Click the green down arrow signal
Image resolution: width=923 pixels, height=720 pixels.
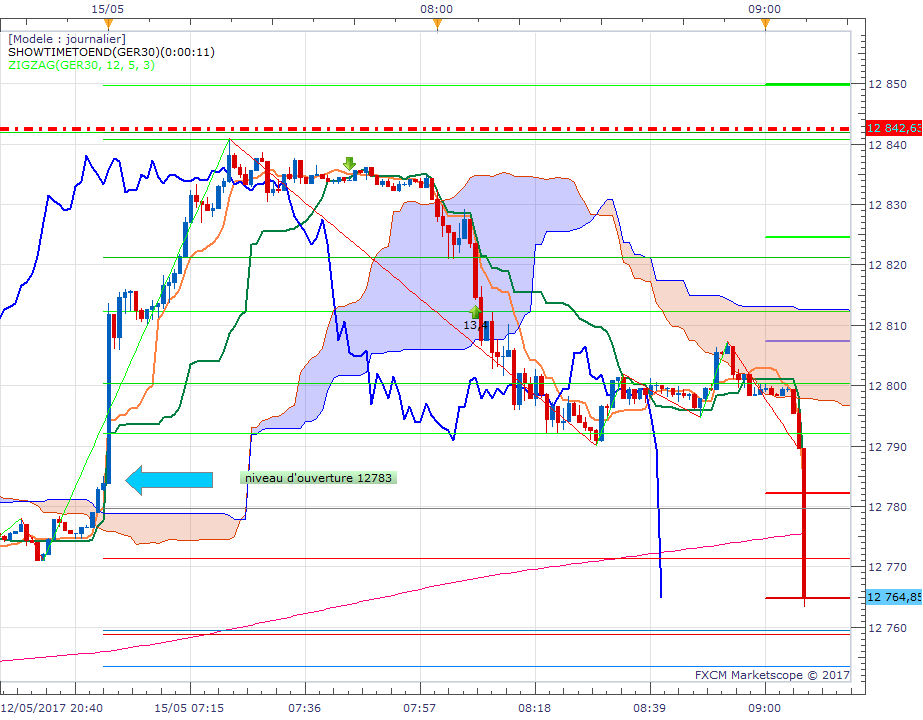[x=350, y=164]
